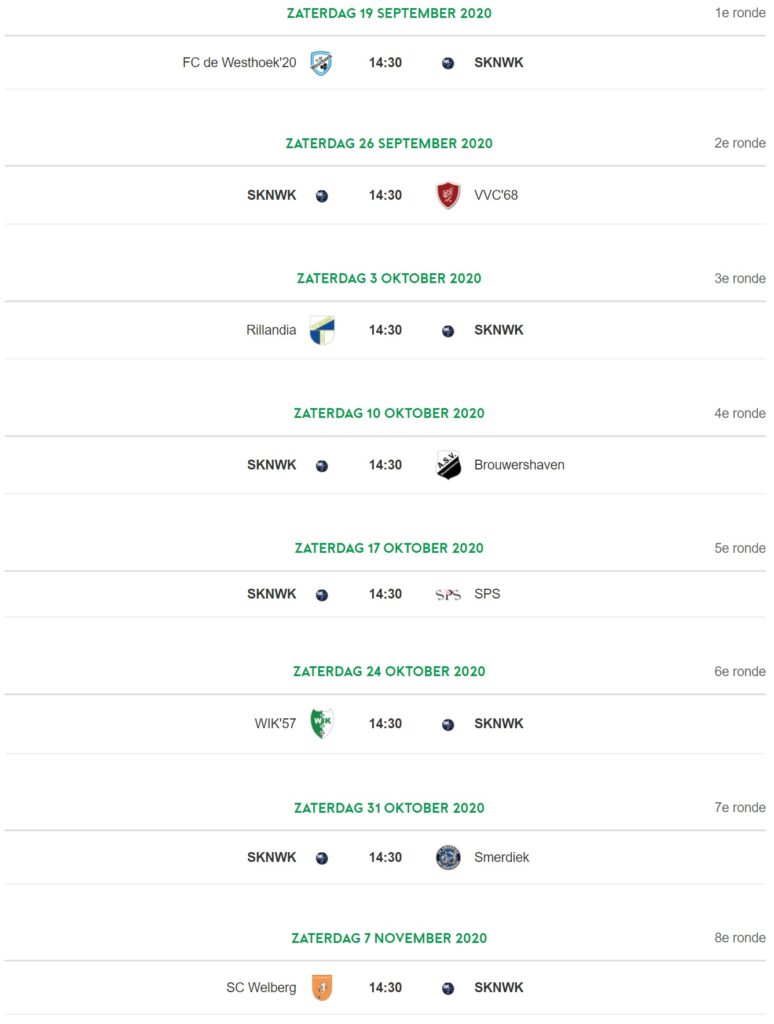Click the Rillandia club crest

tap(322, 330)
